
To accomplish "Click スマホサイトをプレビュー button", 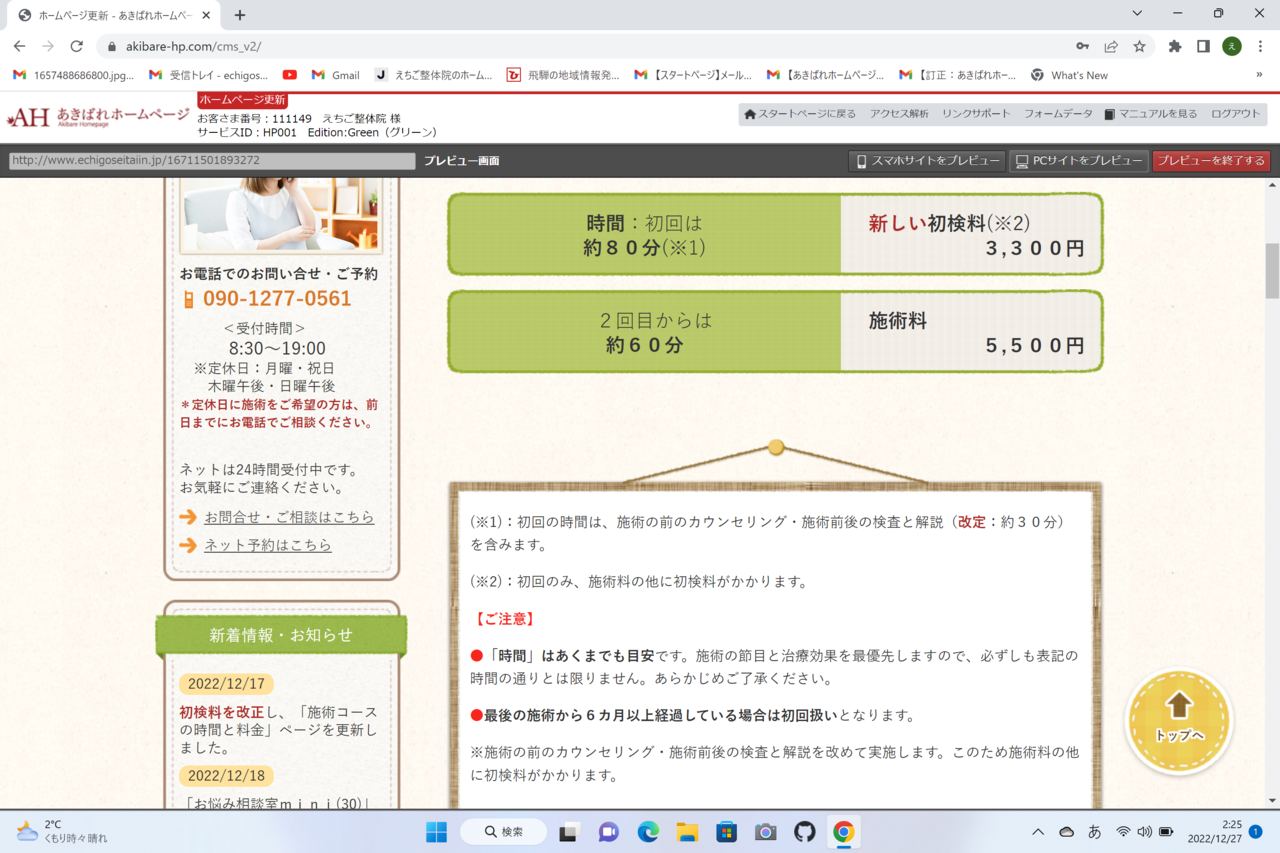I will coord(927,161).
